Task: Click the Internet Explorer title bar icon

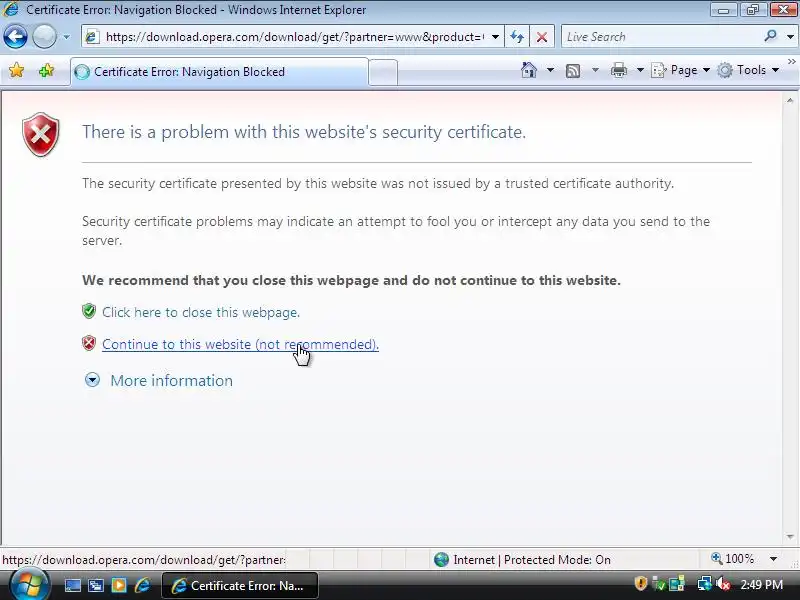Action: [10, 9]
